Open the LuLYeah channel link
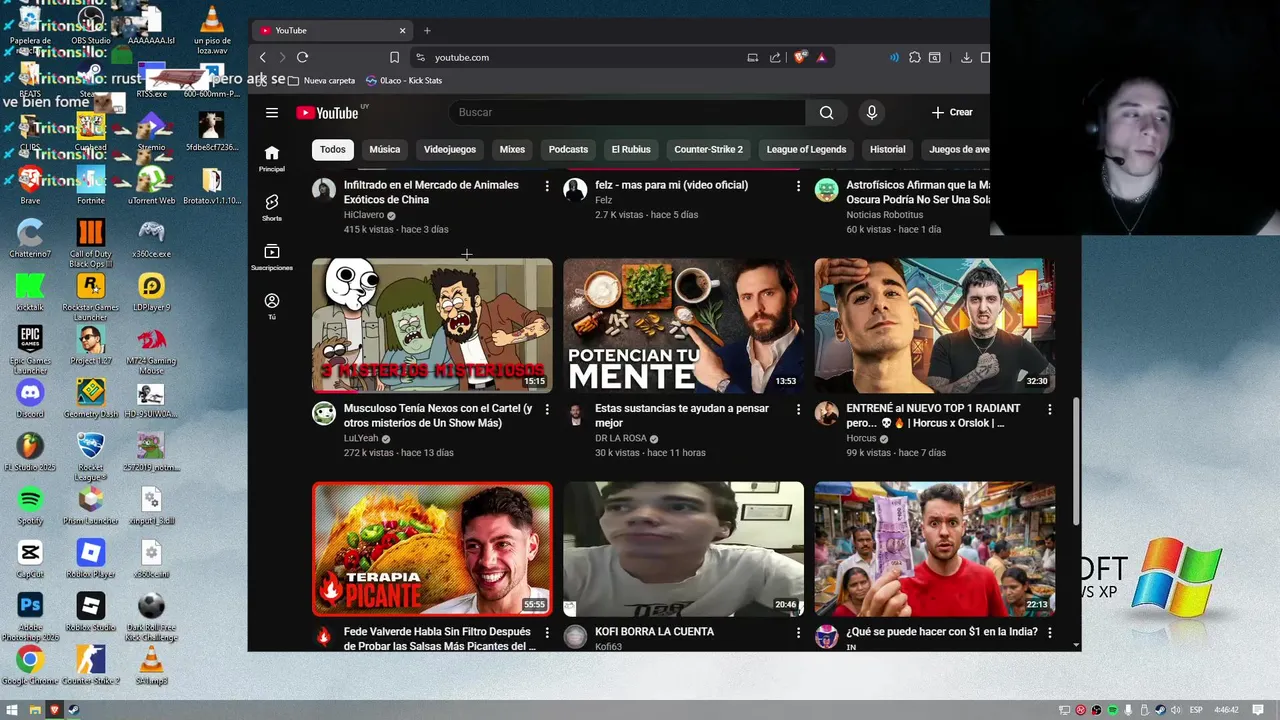 click(x=361, y=438)
